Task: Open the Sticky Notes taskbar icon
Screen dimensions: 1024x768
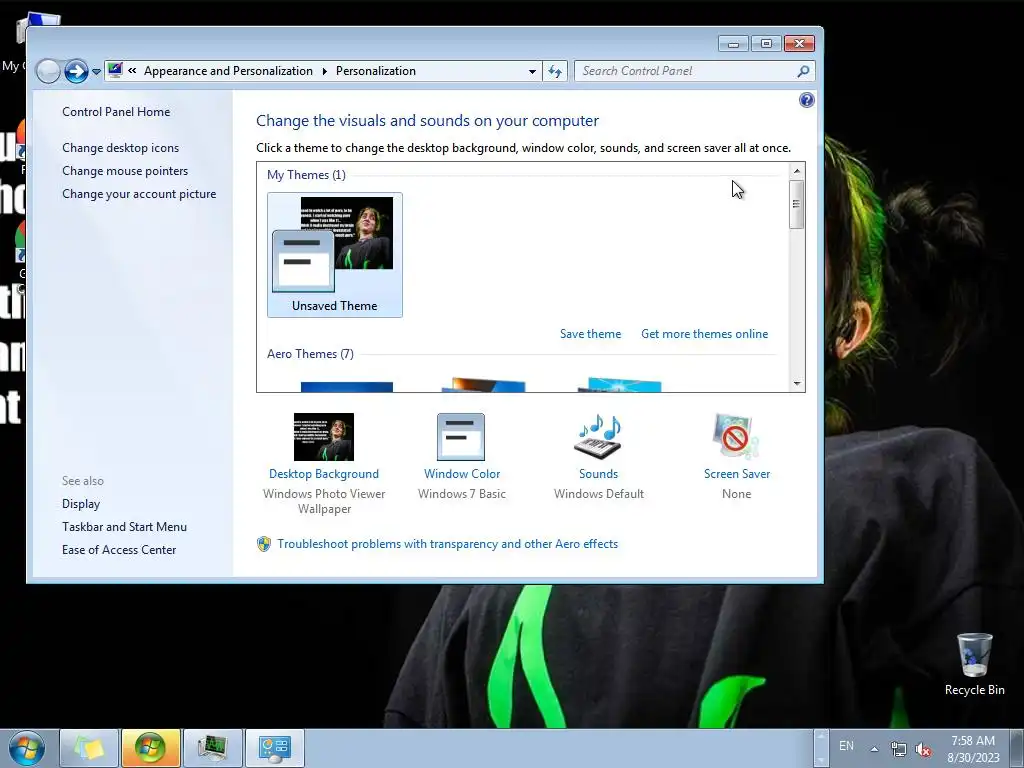Action: click(x=89, y=748)
